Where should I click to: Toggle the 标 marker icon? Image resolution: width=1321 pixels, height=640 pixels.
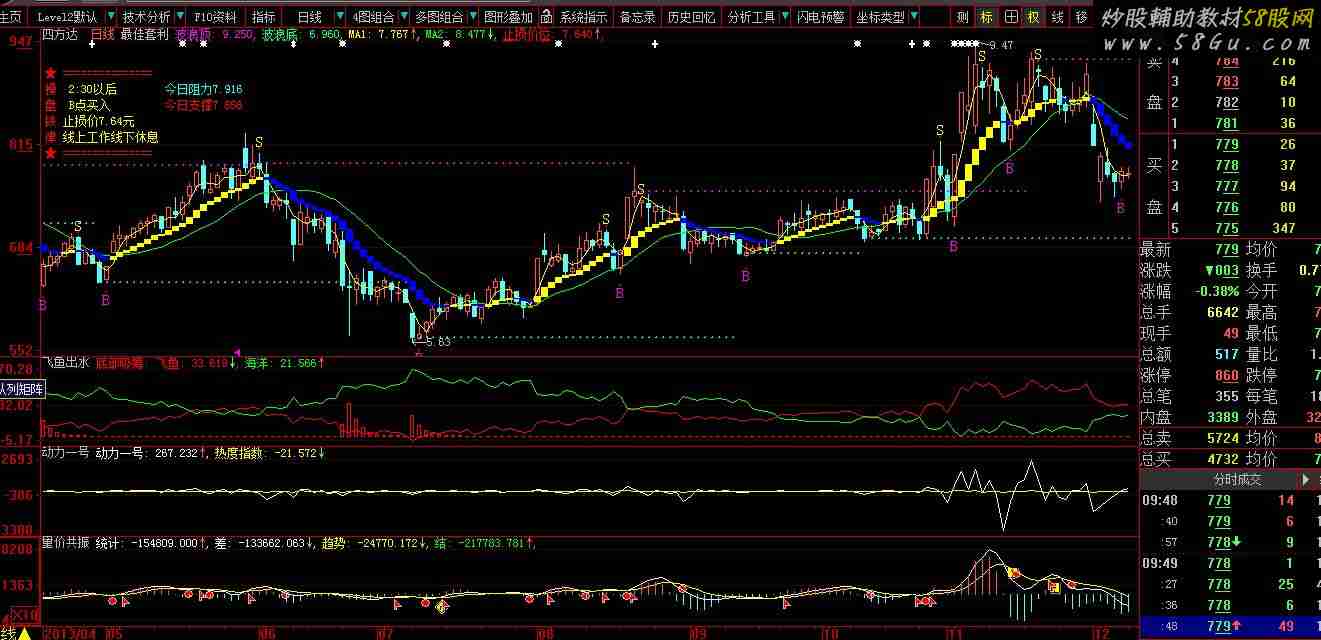987,17
